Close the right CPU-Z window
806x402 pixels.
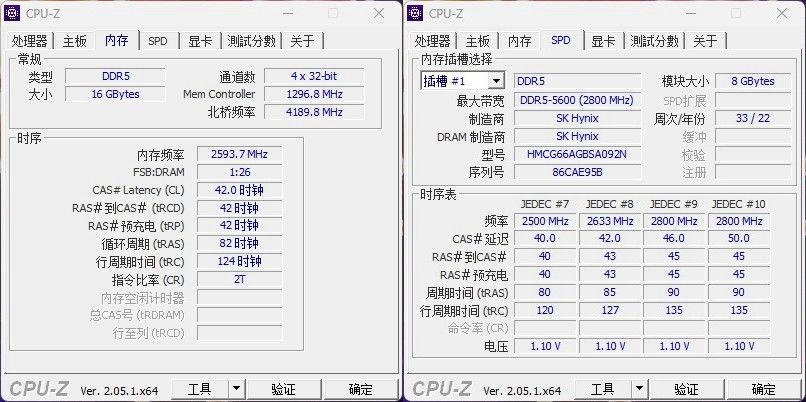click(x=782, y=13)
